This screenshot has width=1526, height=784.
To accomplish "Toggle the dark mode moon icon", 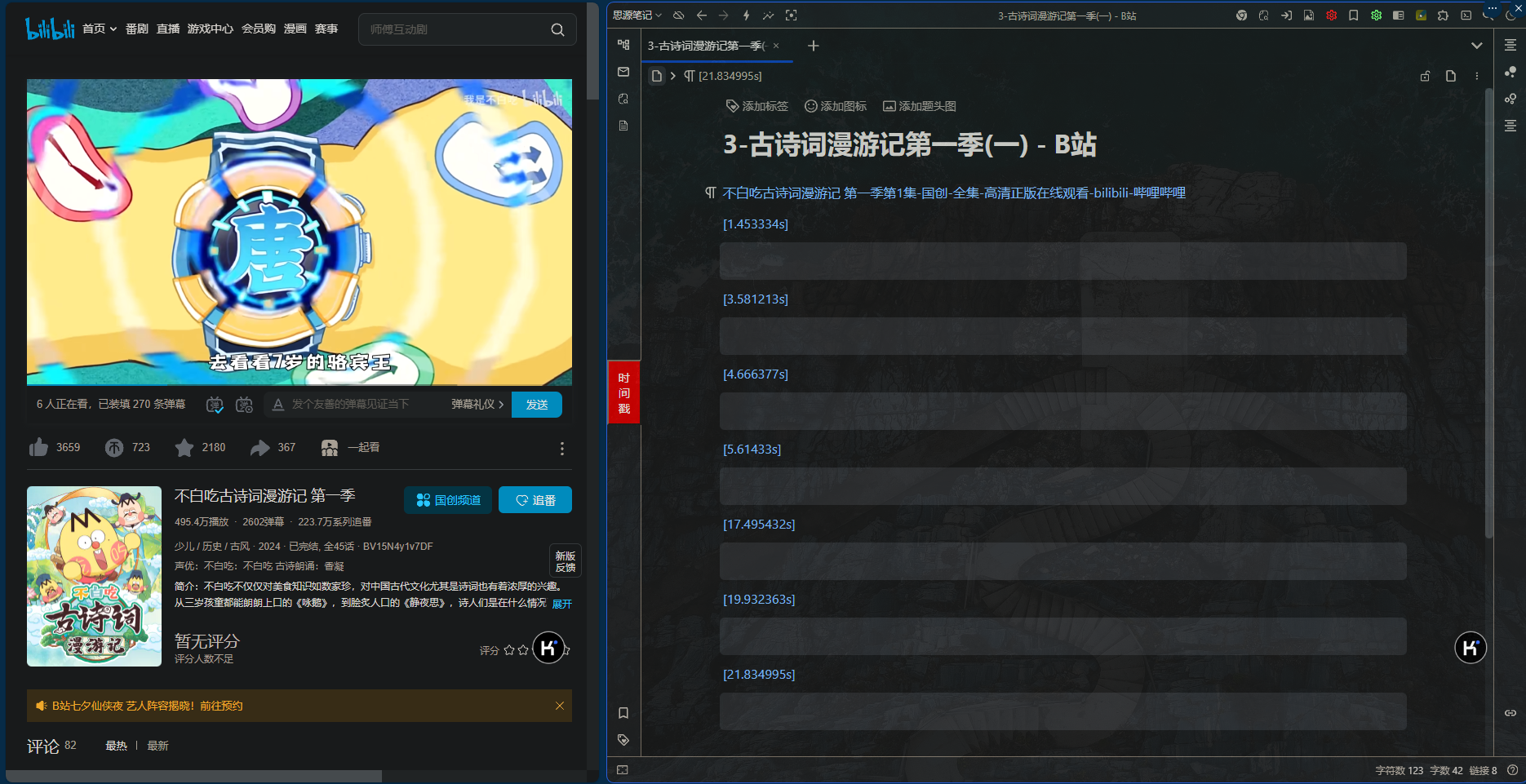I will [x=1510, y=16].
